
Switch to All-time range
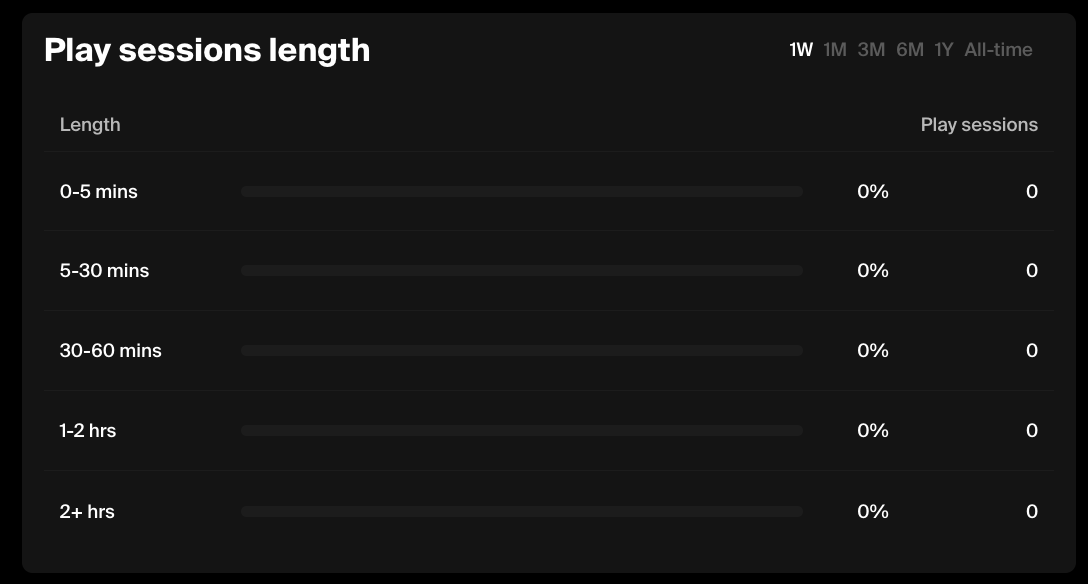coord(998,50)
